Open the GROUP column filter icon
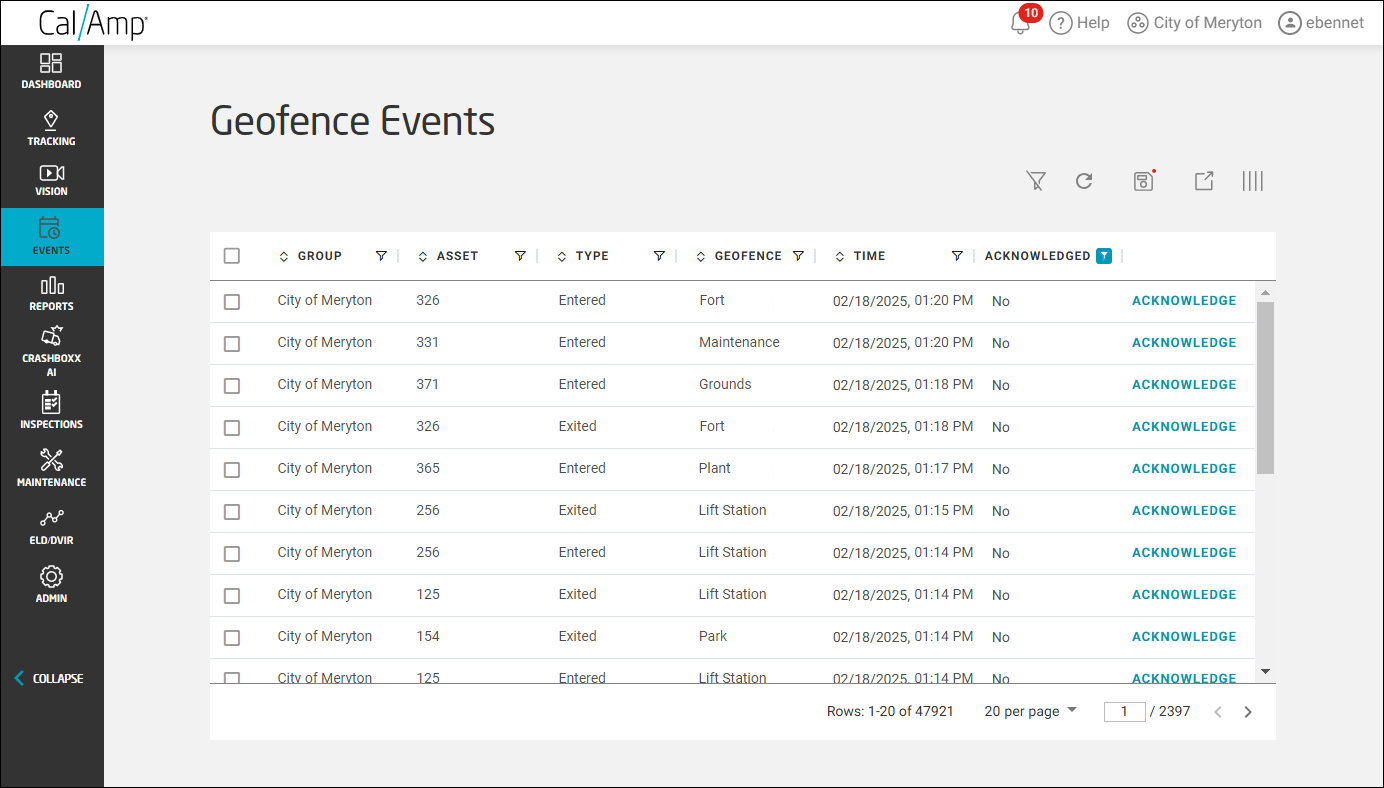1384x788 pixels. pyautogui.click(x=381, y=256)
